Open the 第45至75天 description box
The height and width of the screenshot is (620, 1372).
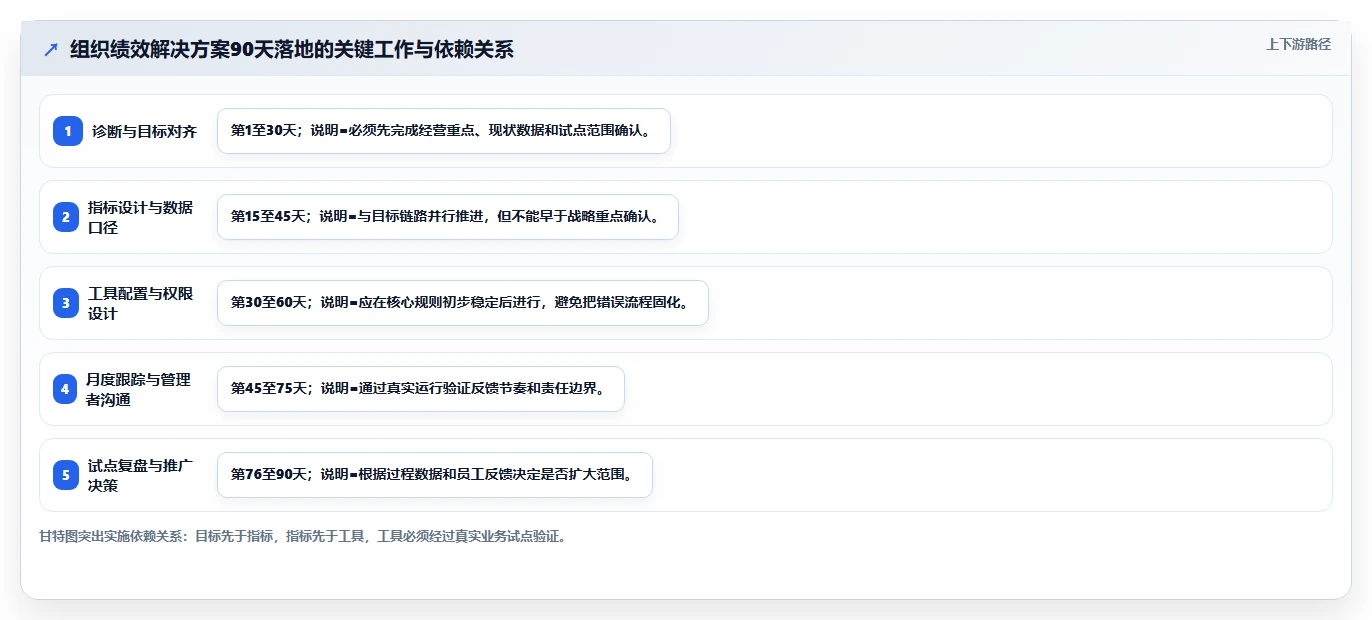click(x=421, y=389)
